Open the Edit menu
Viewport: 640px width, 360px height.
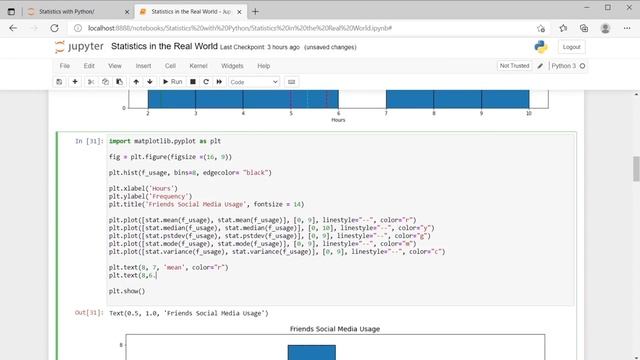89,66
